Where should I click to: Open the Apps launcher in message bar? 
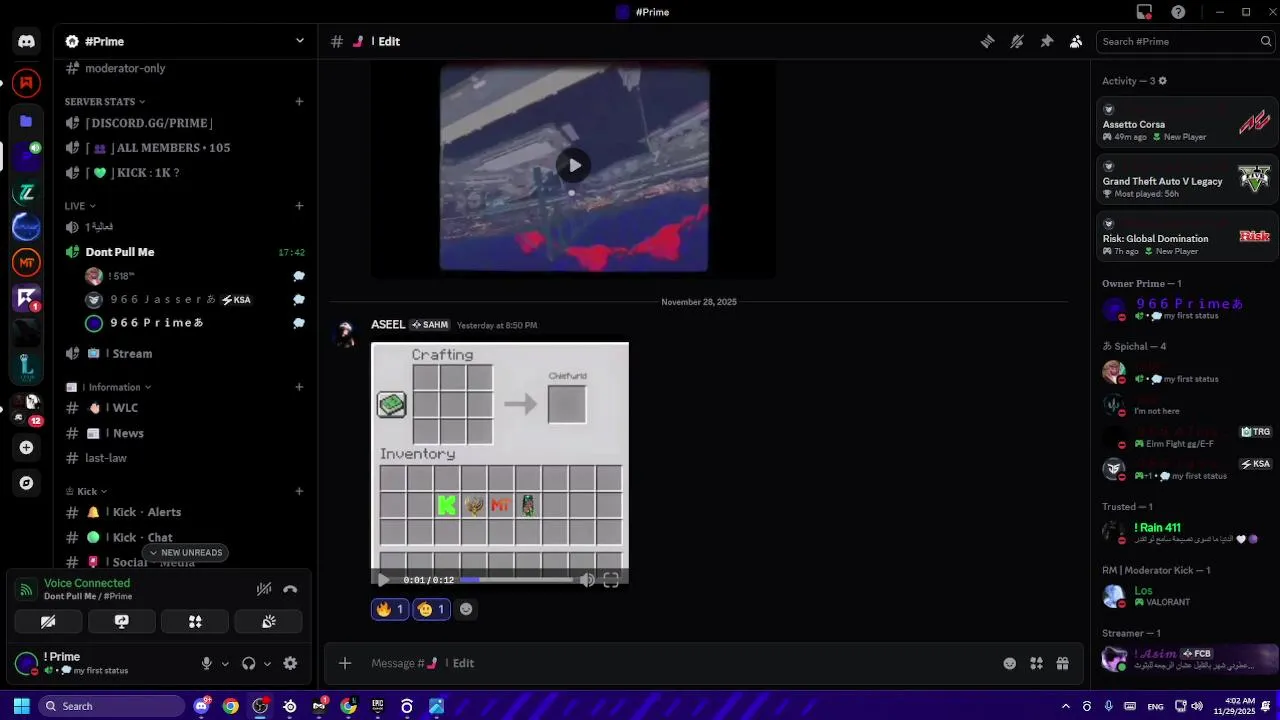[1036, 663]
